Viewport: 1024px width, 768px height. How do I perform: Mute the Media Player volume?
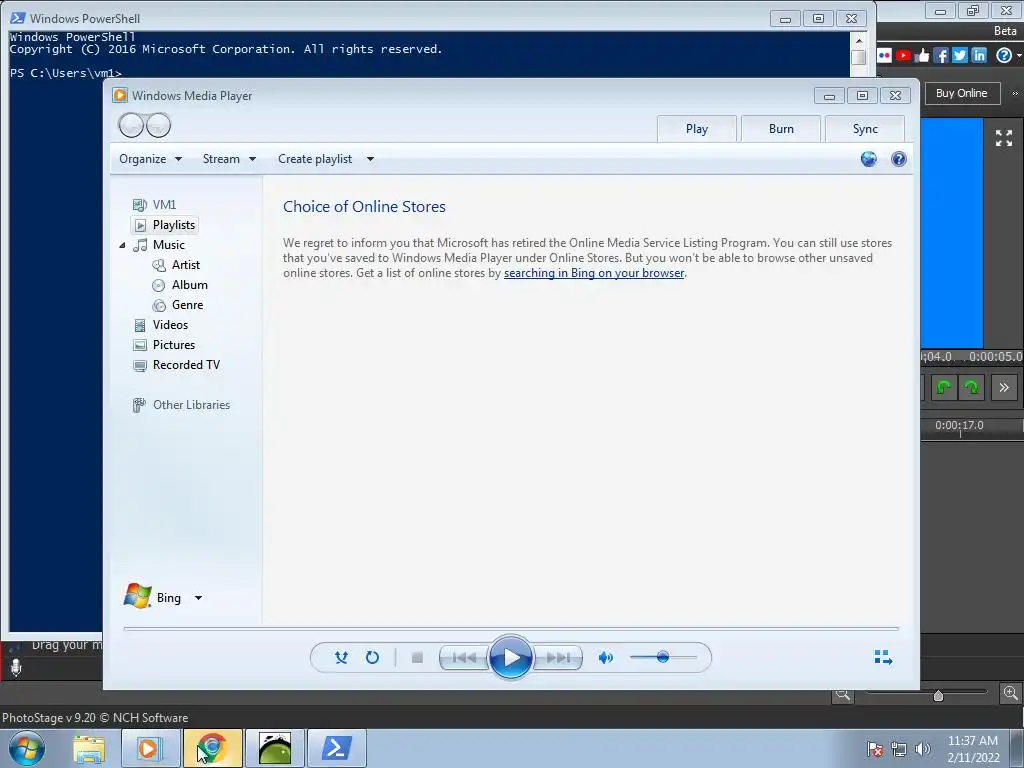[x=605, y=658]
